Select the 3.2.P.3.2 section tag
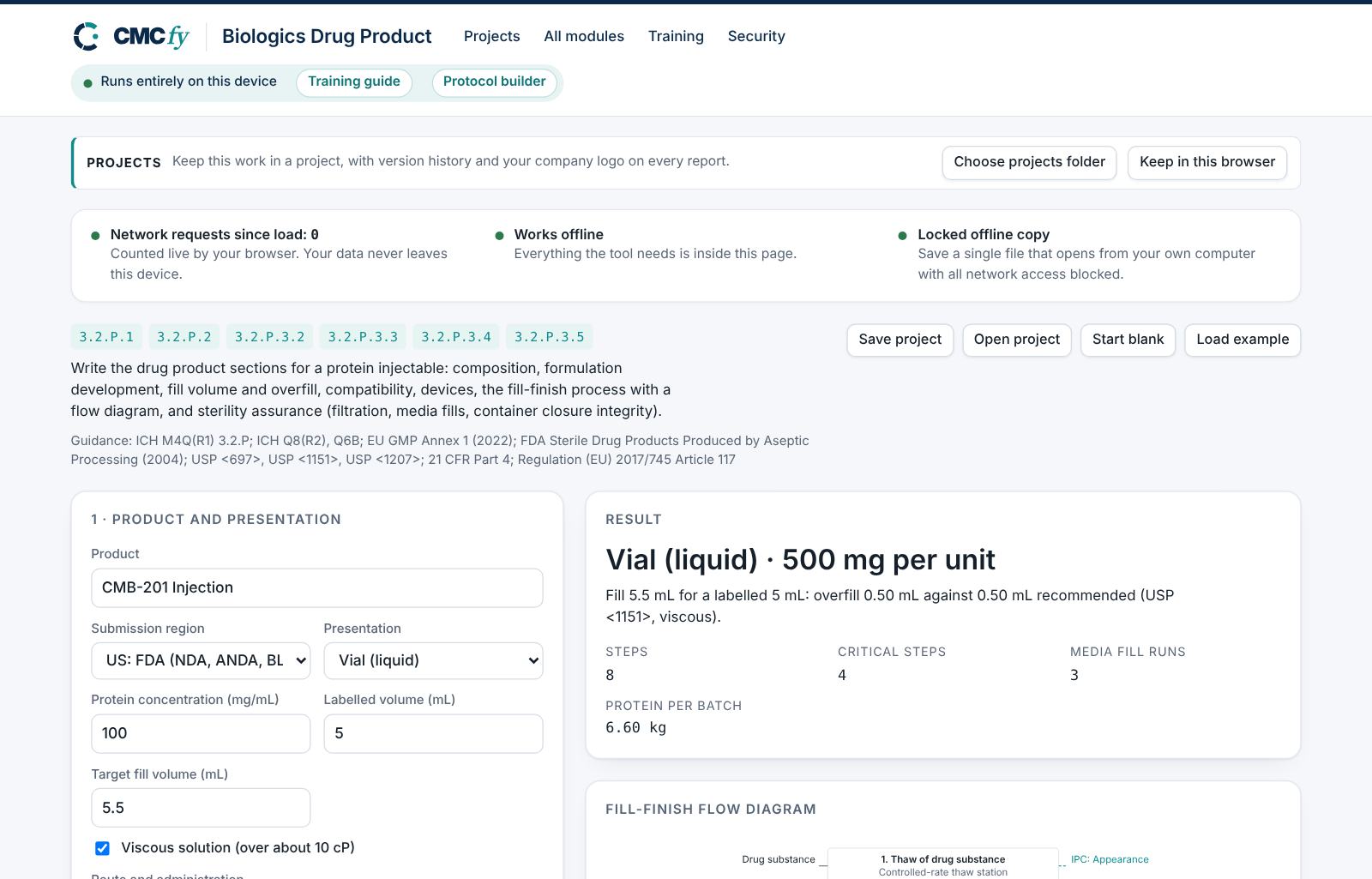The image size is (1372, 879). pos(270,337)
